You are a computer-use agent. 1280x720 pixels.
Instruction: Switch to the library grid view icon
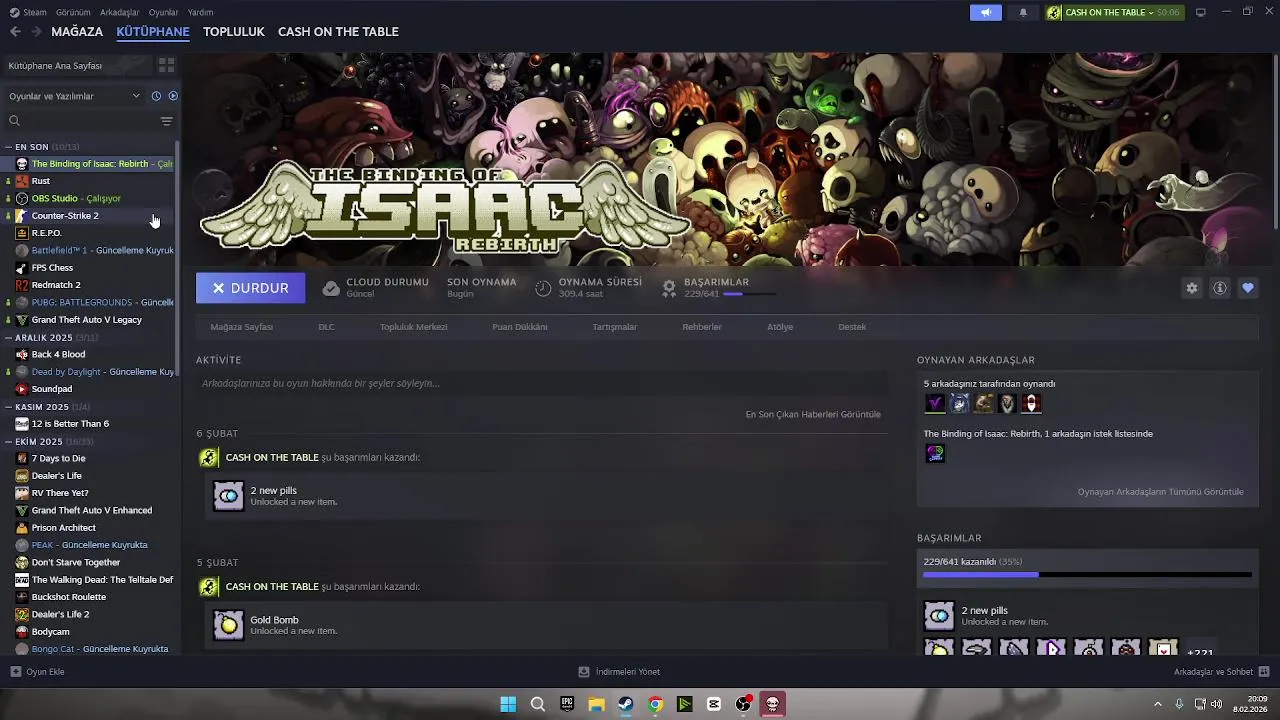pyautogui.click(x=166, y=65)
